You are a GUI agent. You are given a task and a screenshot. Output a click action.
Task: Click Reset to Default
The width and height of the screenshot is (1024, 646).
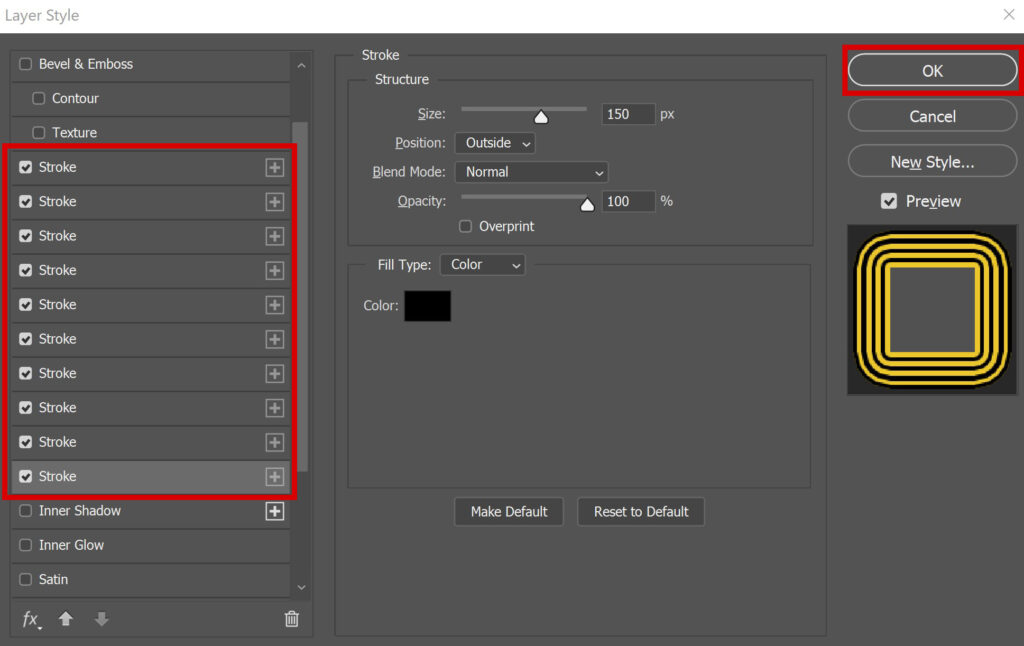click(x=641, y=511)
